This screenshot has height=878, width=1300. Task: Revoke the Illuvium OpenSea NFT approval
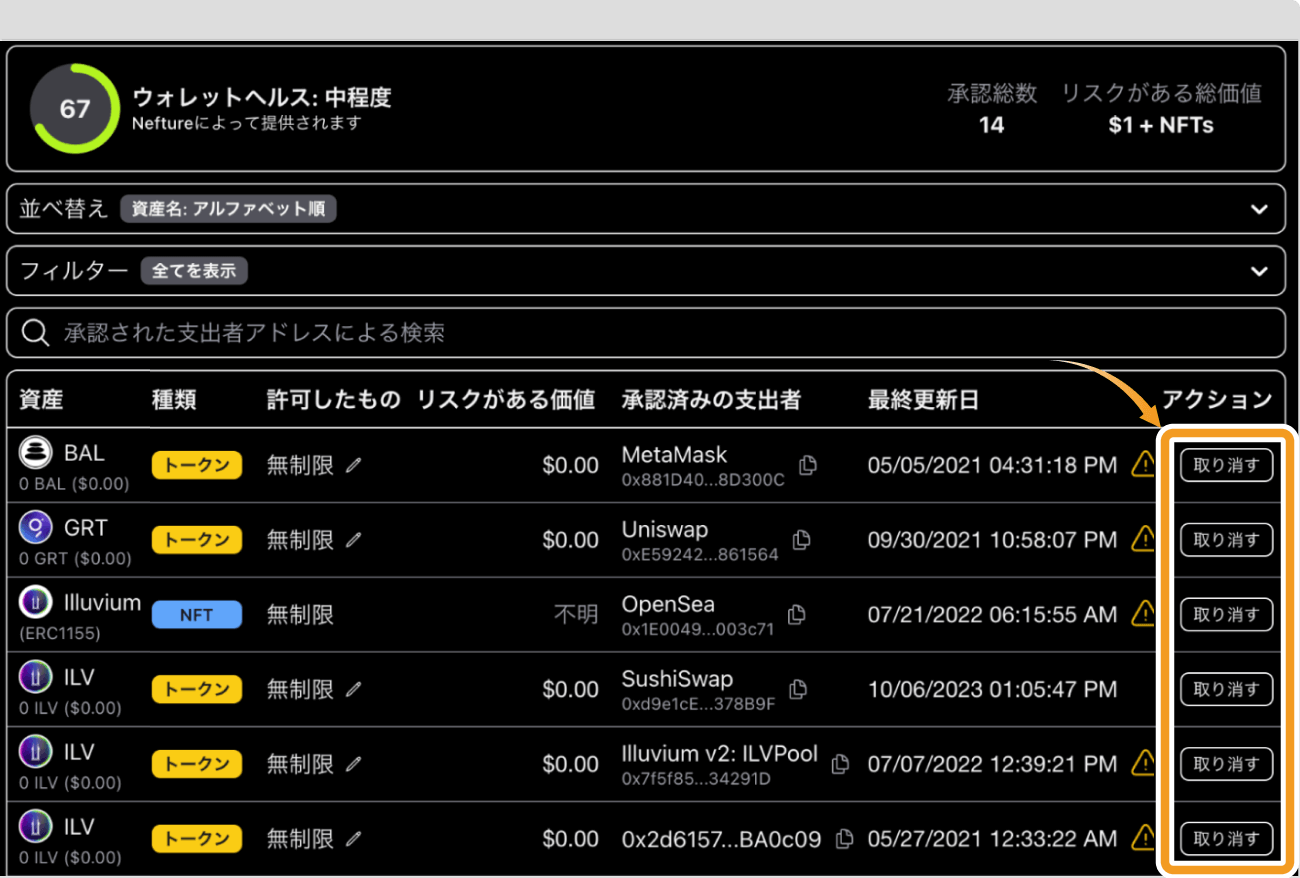1226,614
